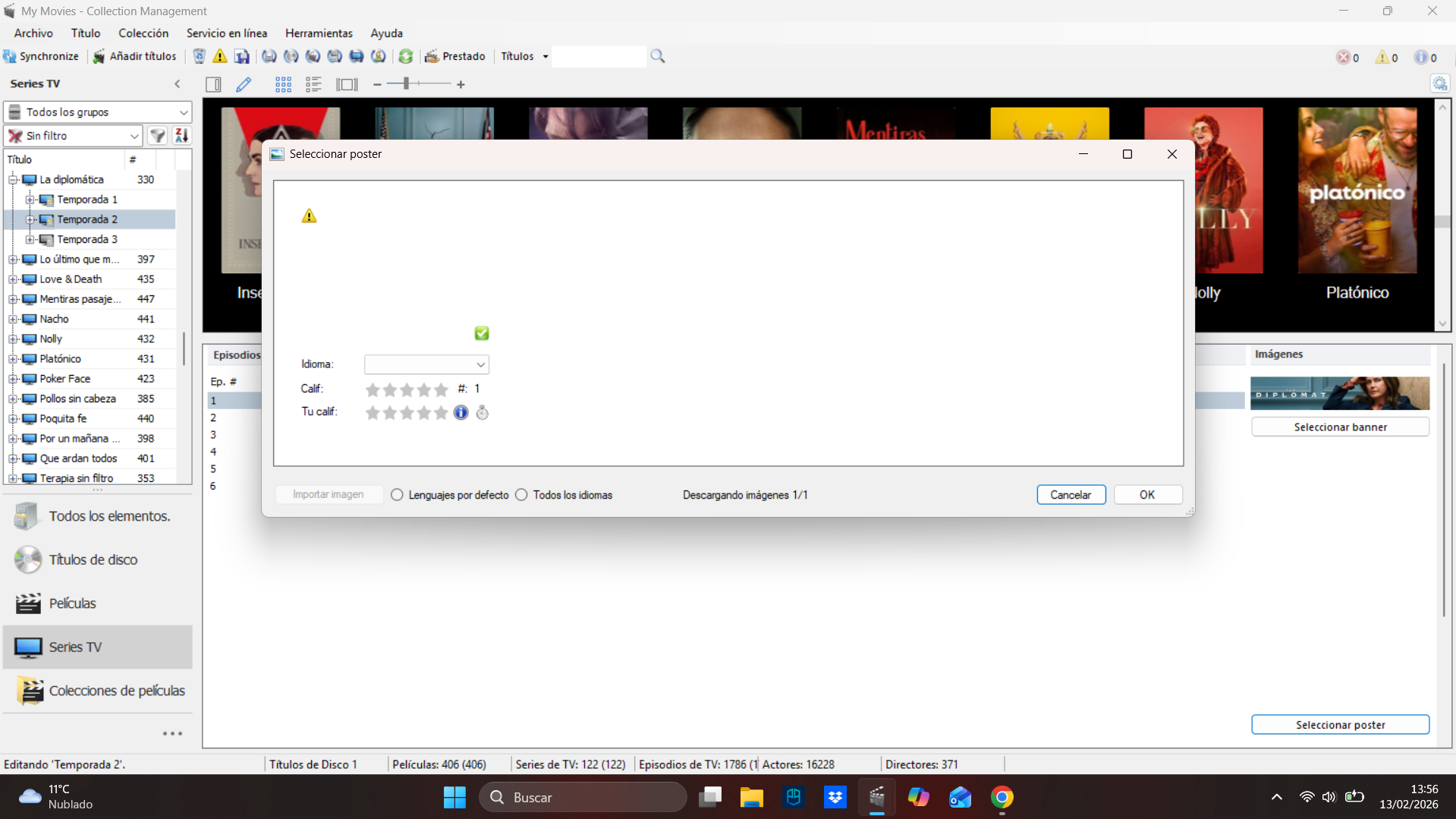Expand the Temporada 3 tree node
1456x819 pixels.
(30, 239)
